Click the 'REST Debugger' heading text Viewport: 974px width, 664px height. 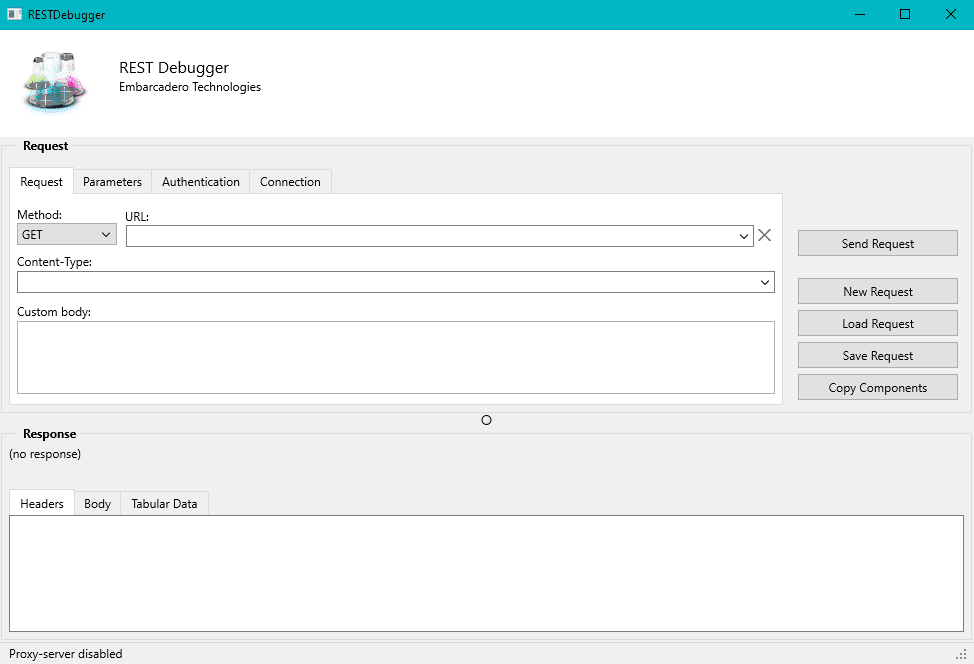click(174, 67)
